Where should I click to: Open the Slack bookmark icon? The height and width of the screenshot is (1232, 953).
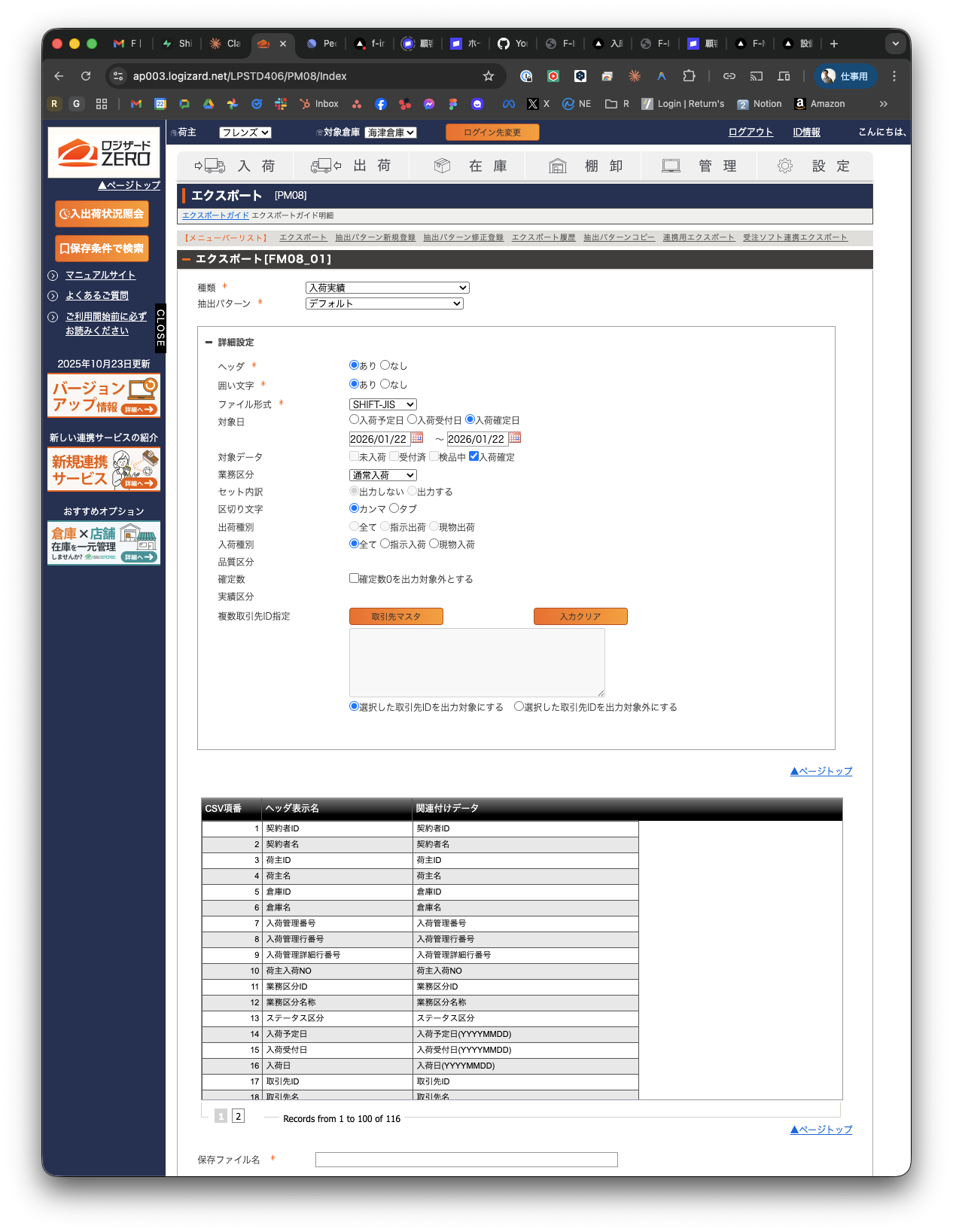coord(281,104)
